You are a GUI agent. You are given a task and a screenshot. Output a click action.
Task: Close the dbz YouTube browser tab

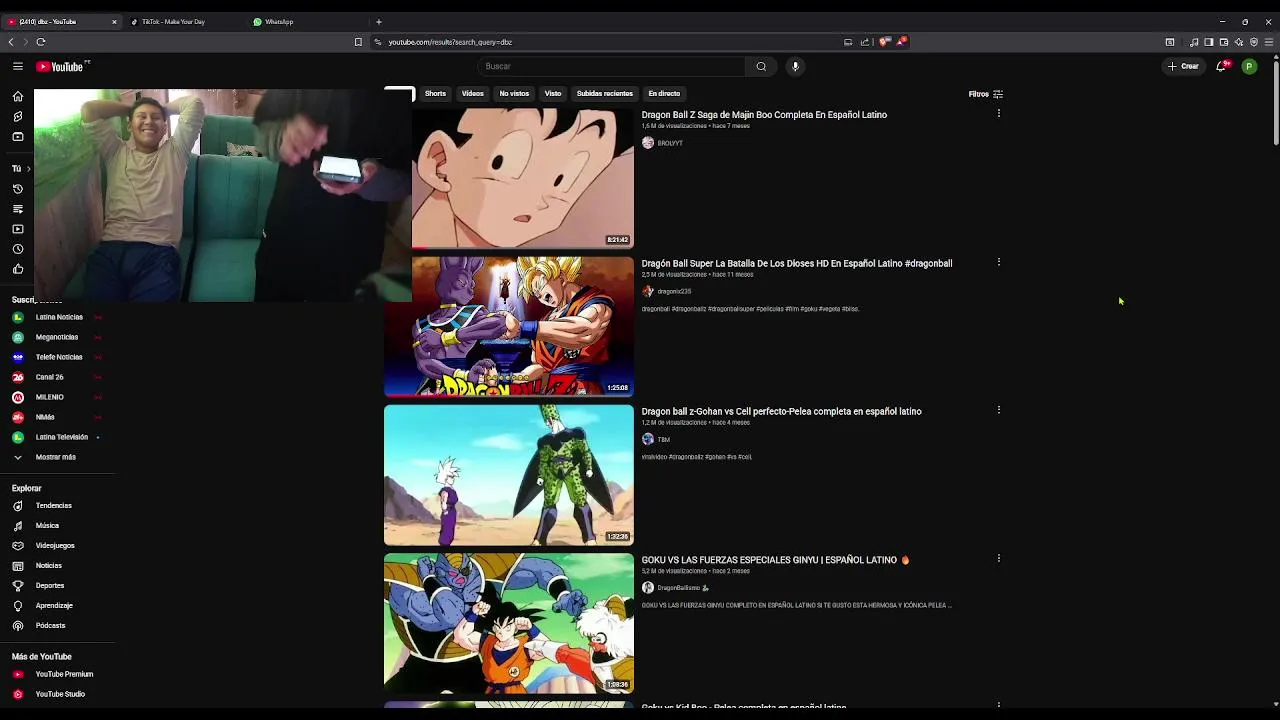(114, 22)
